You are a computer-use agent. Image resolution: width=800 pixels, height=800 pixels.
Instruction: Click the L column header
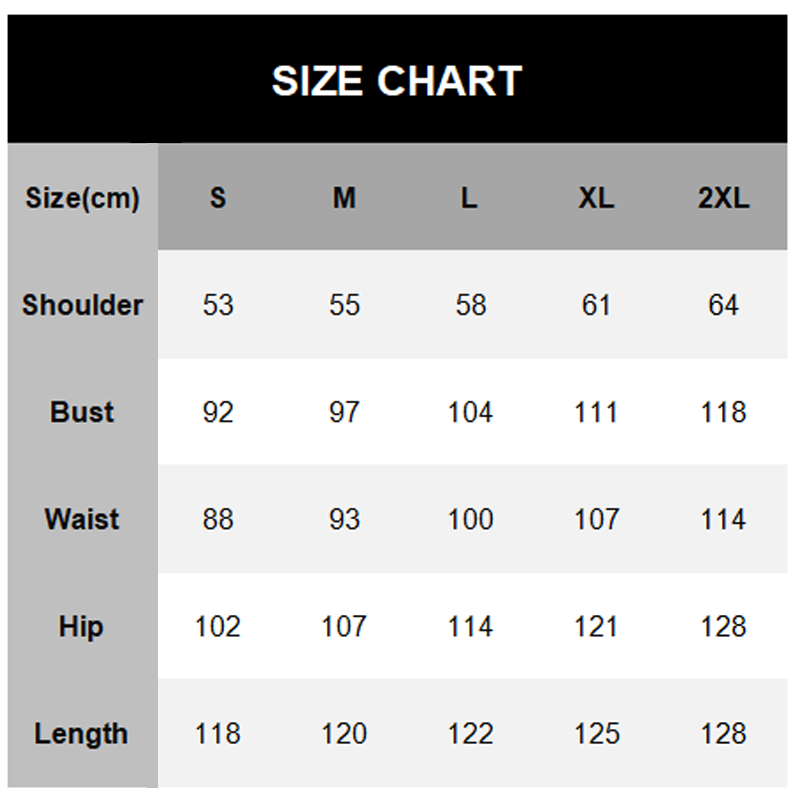click(469, 198)
